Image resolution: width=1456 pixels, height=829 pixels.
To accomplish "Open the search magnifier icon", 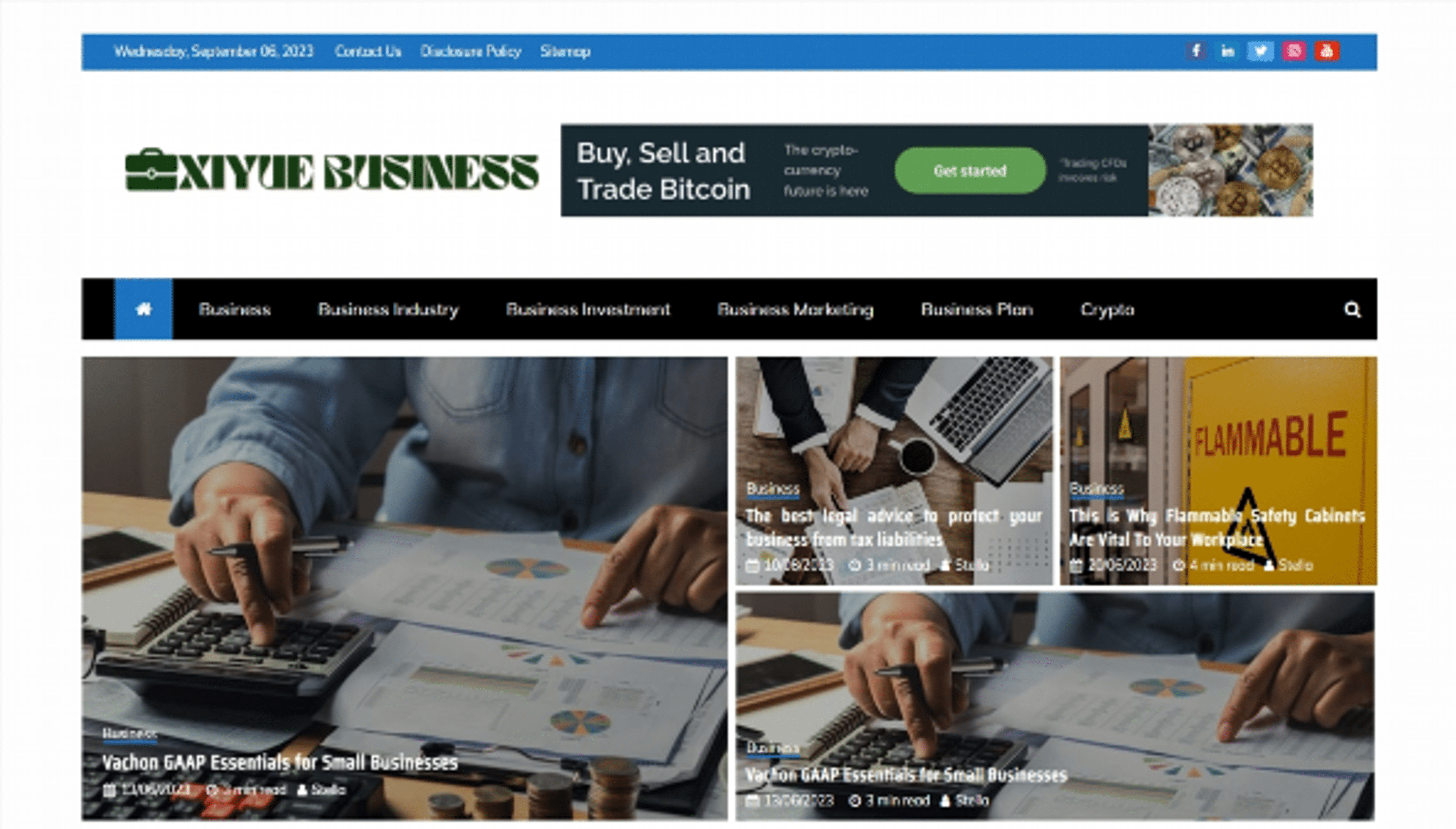I will (1352, 310).
